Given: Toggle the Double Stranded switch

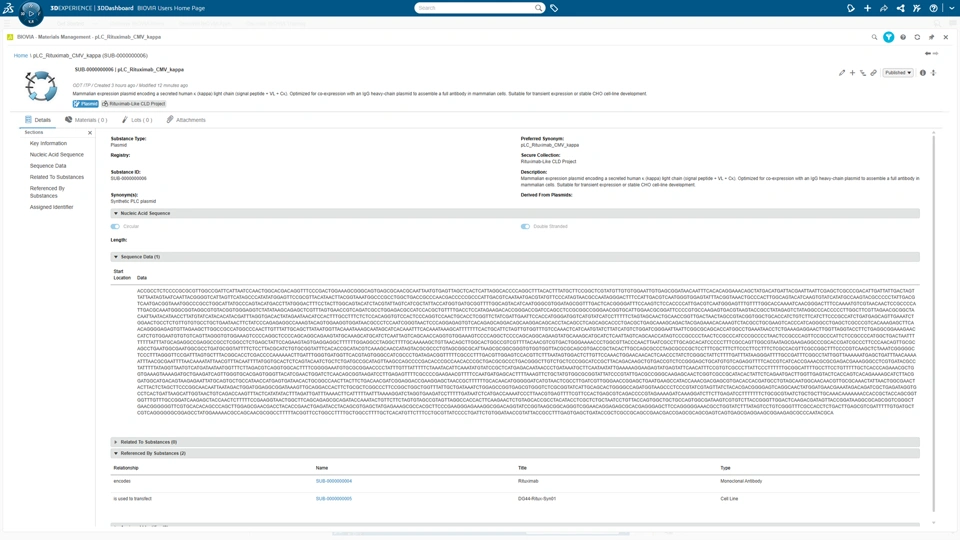Looking at the screenshot, I should click(x=525, y=227).
